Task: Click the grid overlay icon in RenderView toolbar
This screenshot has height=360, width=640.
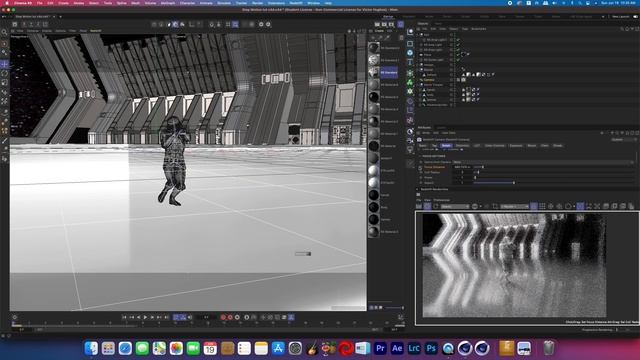Action: click(x=542, y=207)
